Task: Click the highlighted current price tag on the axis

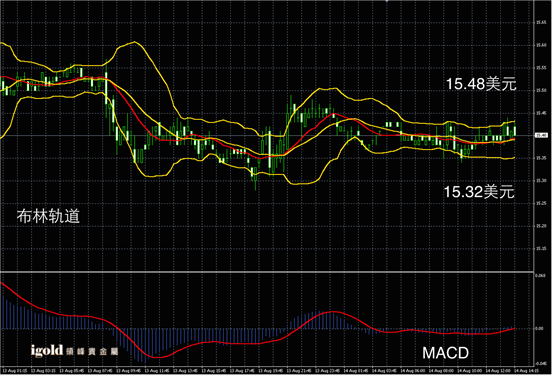Action: pos(541,135)
